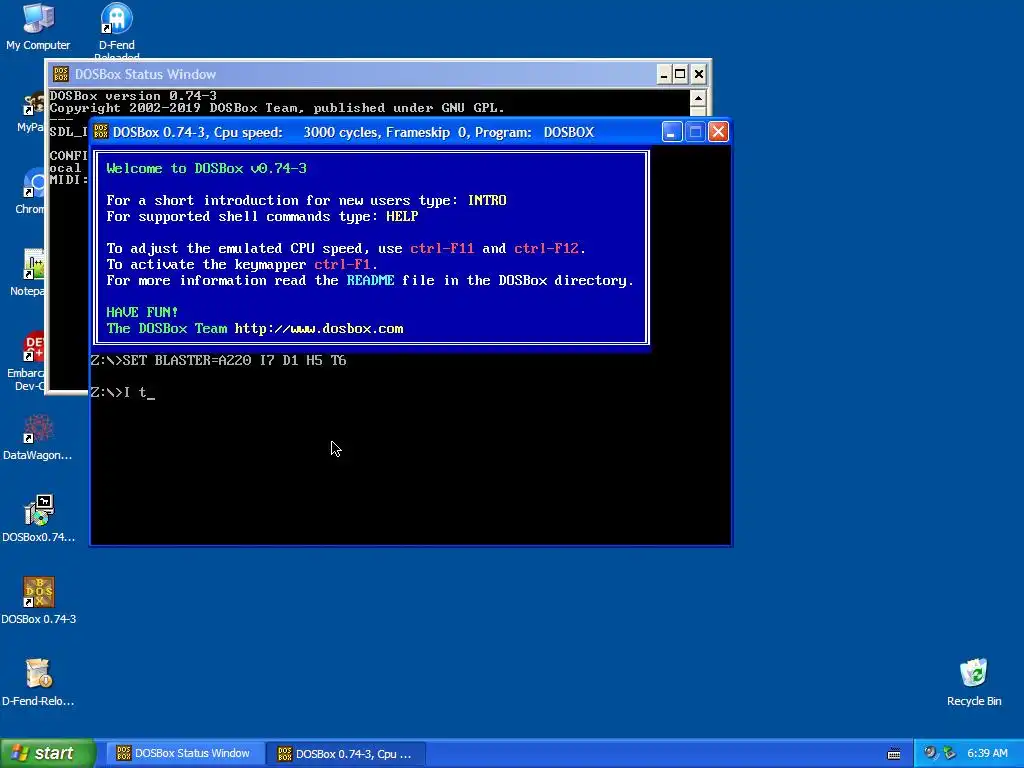
Task: Click the DOSBox Status Window title bar icon
Action: [x=61, y=74]
